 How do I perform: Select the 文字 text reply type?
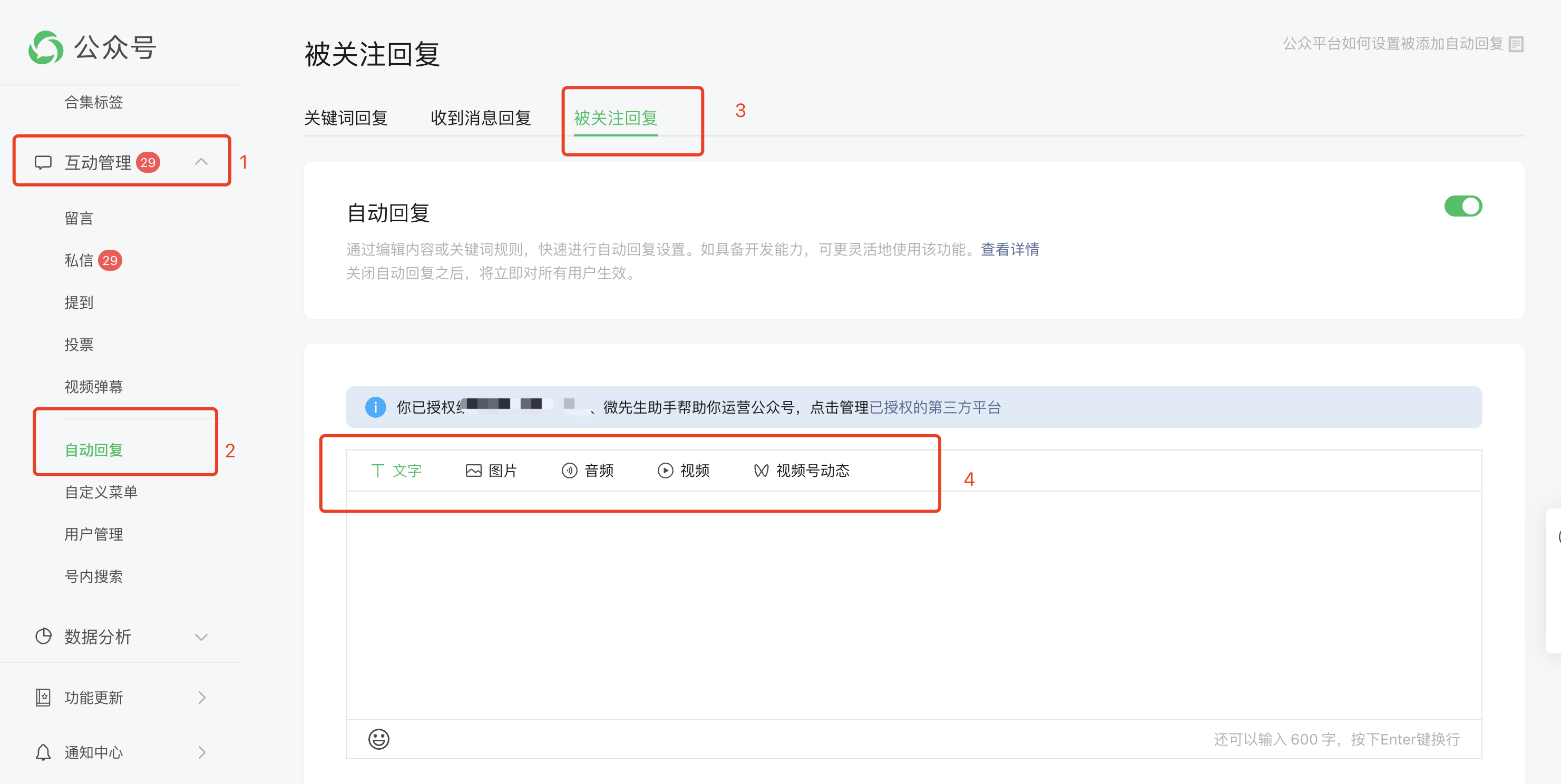coord(396,470)
